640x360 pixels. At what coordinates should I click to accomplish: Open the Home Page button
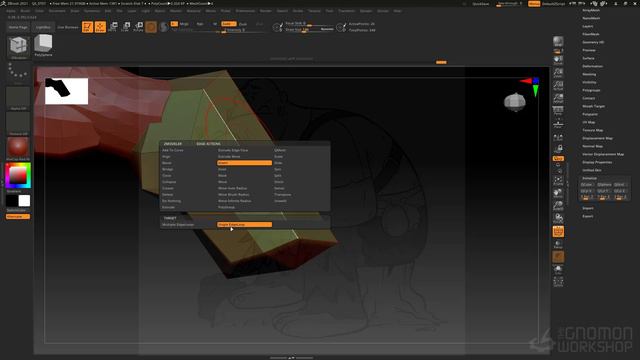tap(18, 27)
